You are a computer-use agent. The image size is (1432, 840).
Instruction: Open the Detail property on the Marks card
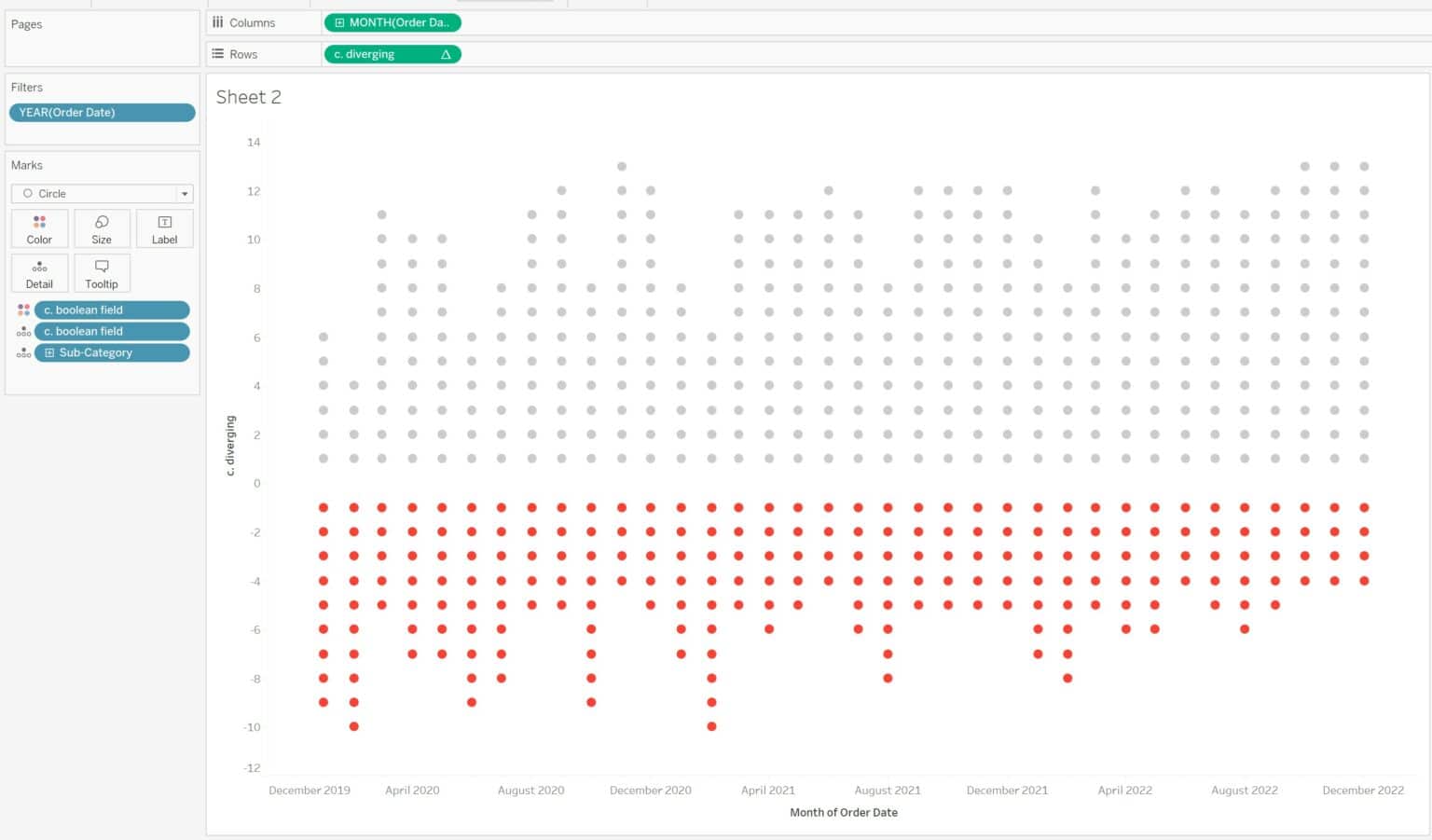coord(38,272)
